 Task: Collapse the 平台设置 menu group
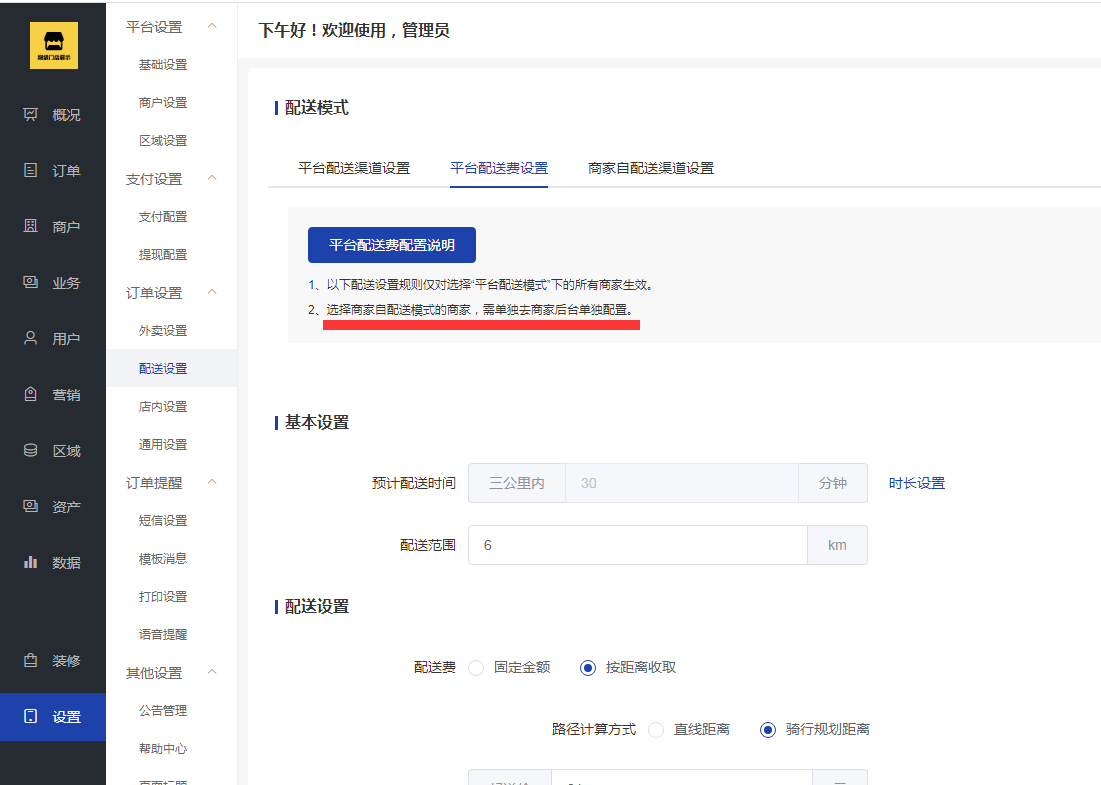212,26
